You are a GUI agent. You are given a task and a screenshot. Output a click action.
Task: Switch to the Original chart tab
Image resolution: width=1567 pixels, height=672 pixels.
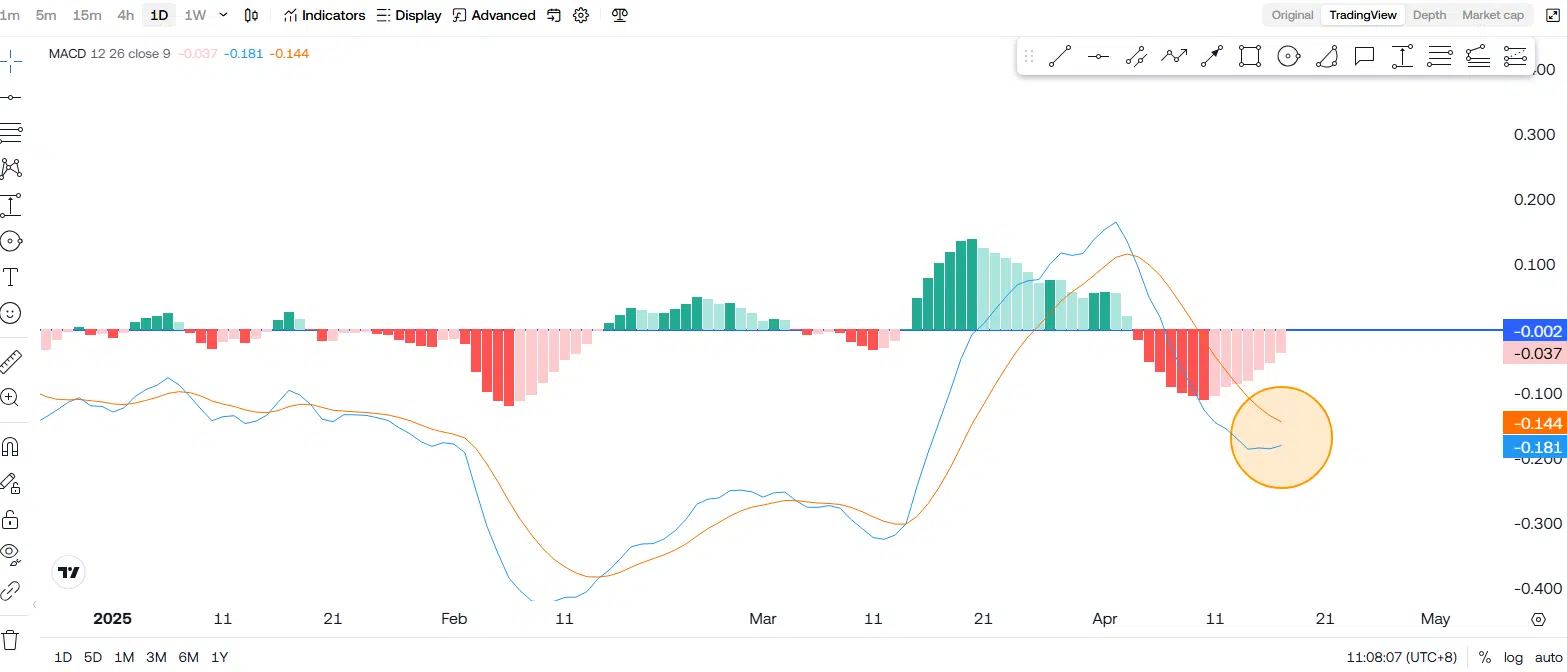1292,15
